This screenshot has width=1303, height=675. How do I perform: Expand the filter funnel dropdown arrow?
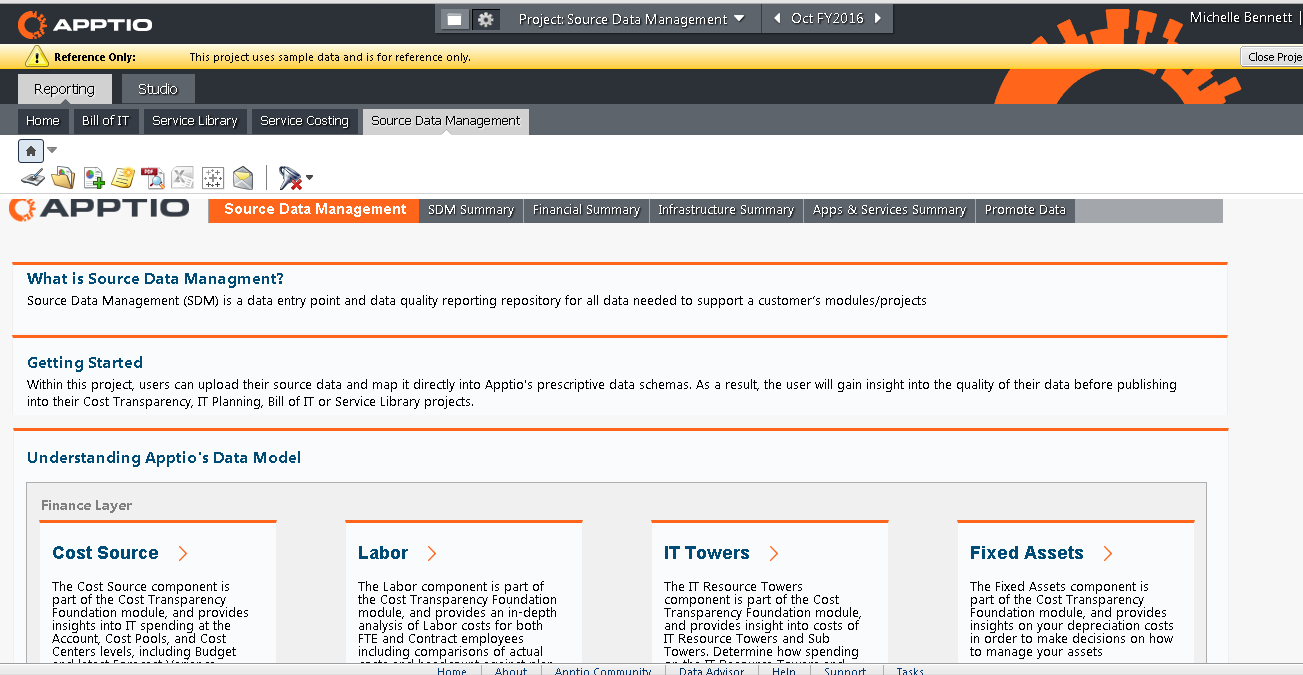tap(309, 178)
